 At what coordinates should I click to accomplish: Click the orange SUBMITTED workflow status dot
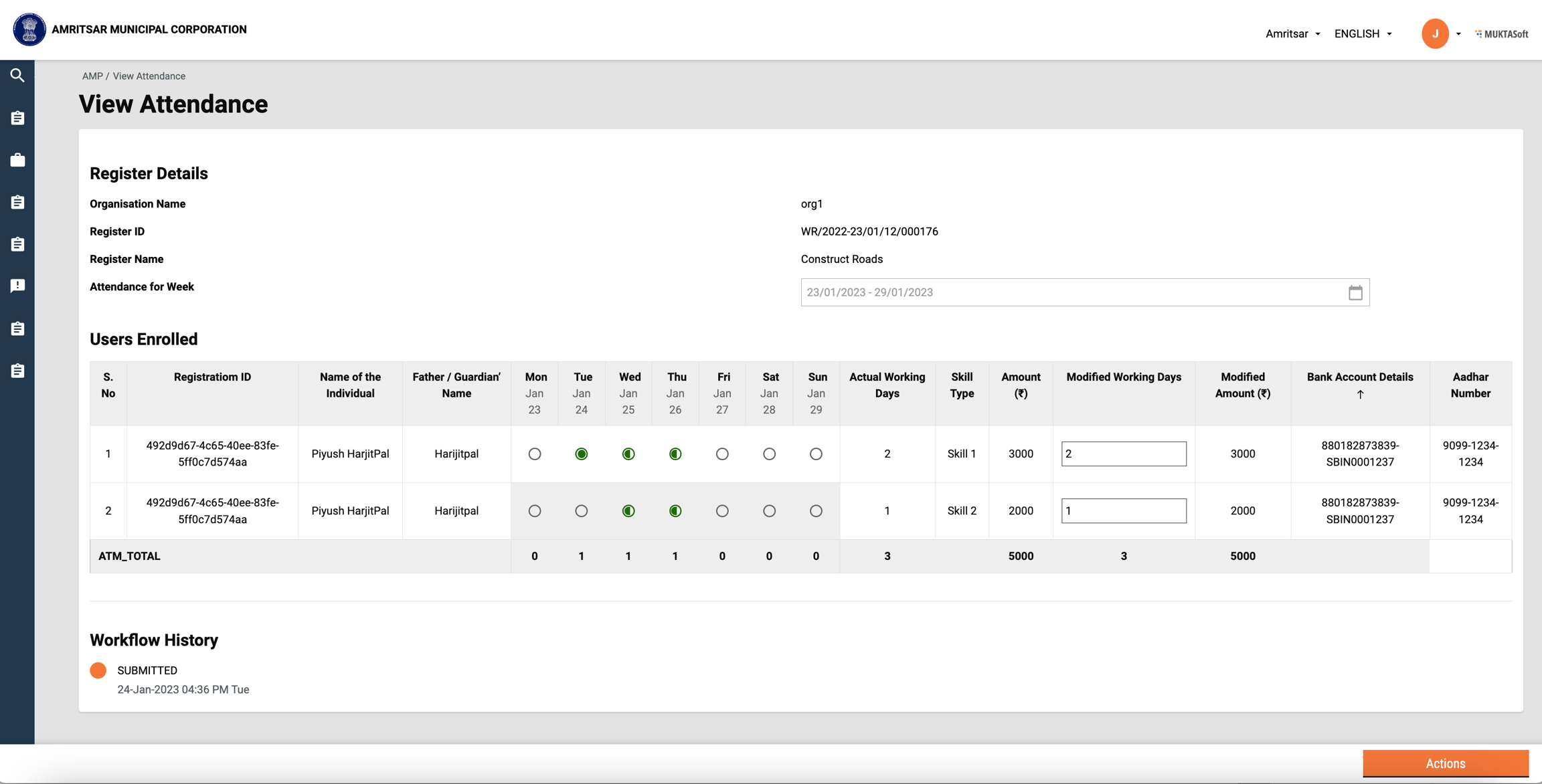(x=98, y=670)
